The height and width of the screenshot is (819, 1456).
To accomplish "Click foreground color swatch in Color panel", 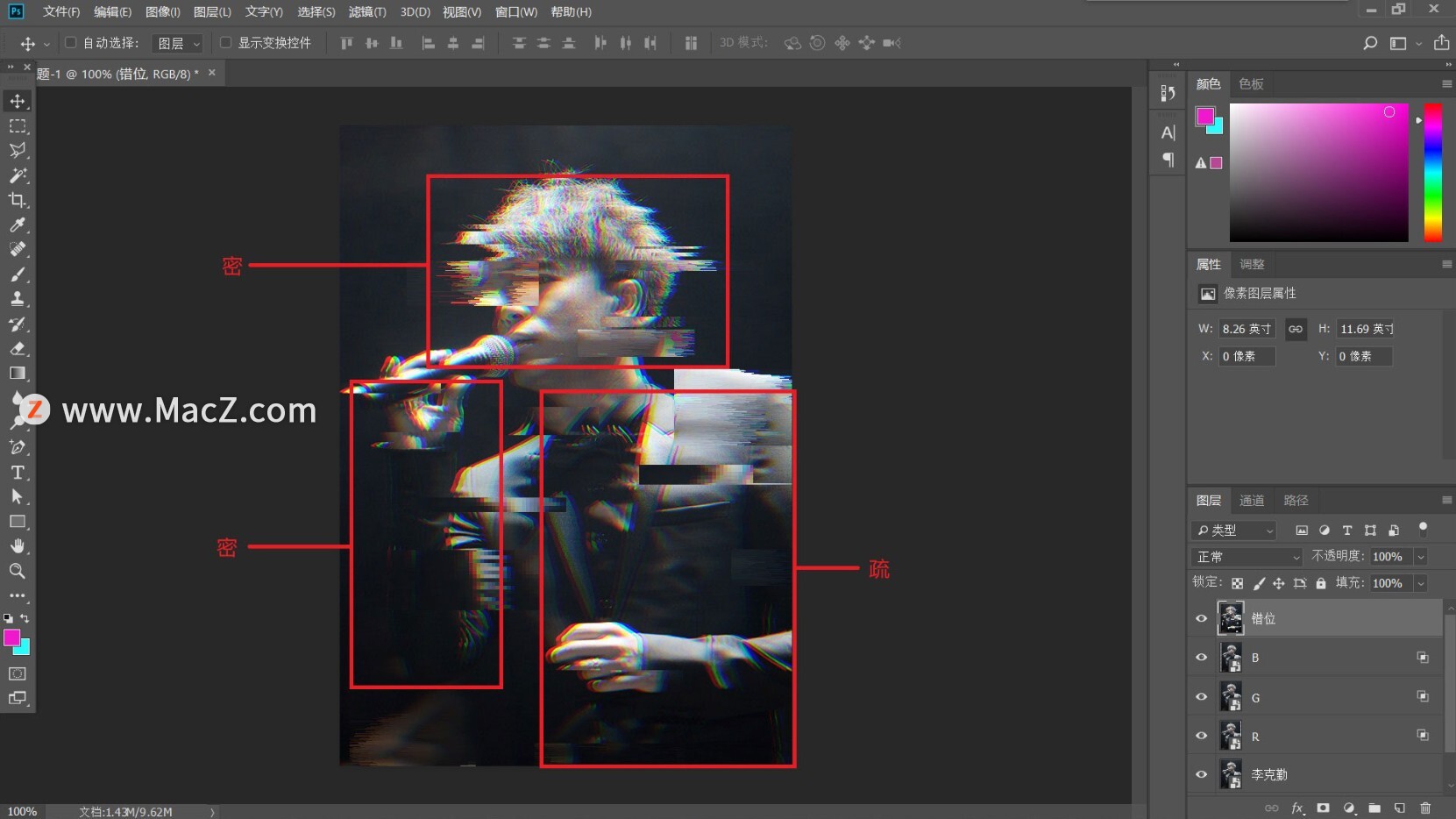I will (x=1205, y=116).
